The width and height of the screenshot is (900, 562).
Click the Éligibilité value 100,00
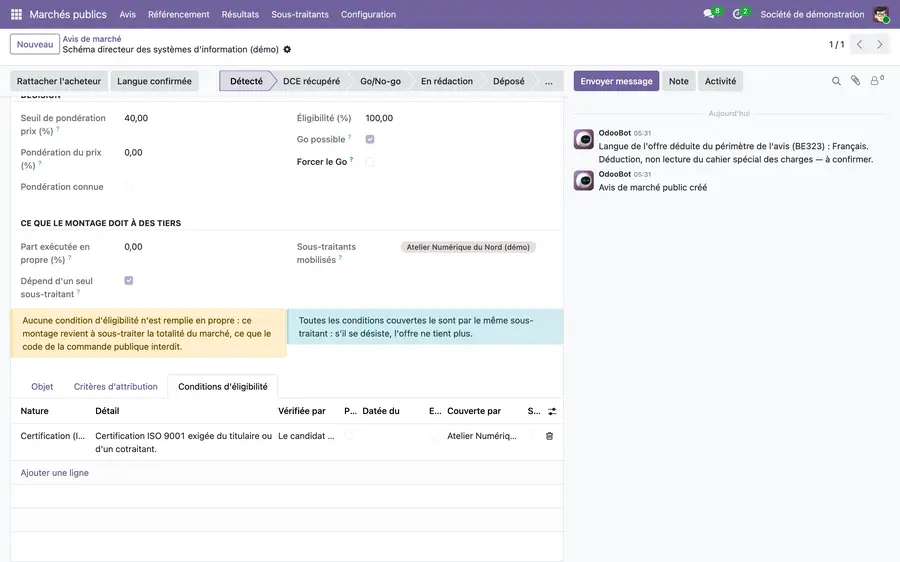click(379, 118)
